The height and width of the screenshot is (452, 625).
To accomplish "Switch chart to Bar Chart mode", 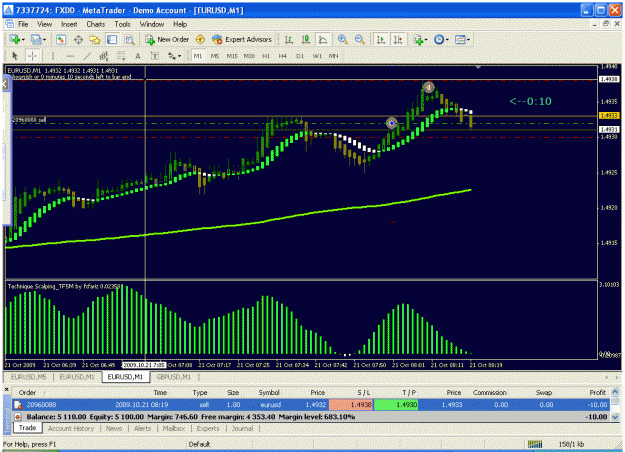I will pos(289,39).
